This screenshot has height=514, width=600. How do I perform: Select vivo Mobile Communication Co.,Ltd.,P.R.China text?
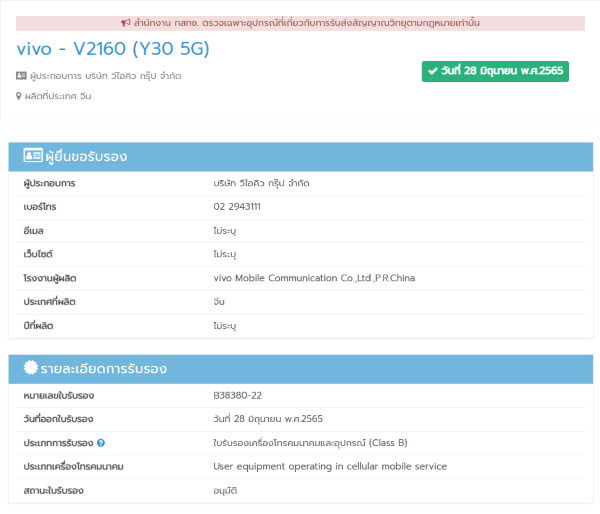(314, 278)
